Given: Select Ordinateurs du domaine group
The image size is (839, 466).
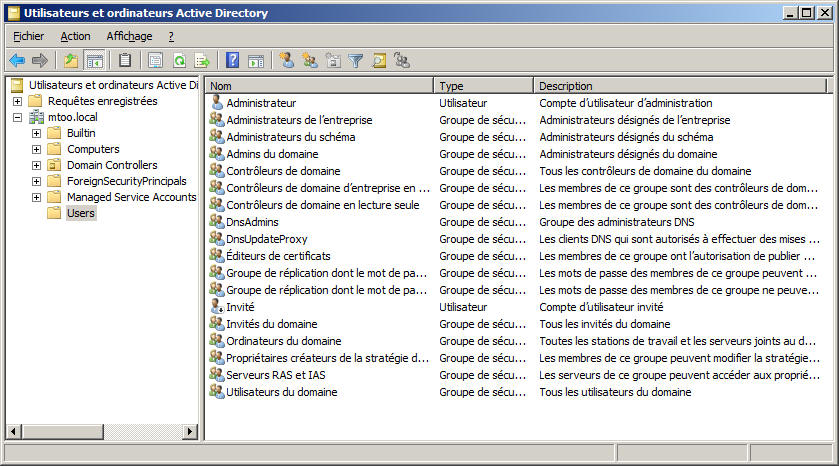Looking at the screenshot, I should point(284,341).
